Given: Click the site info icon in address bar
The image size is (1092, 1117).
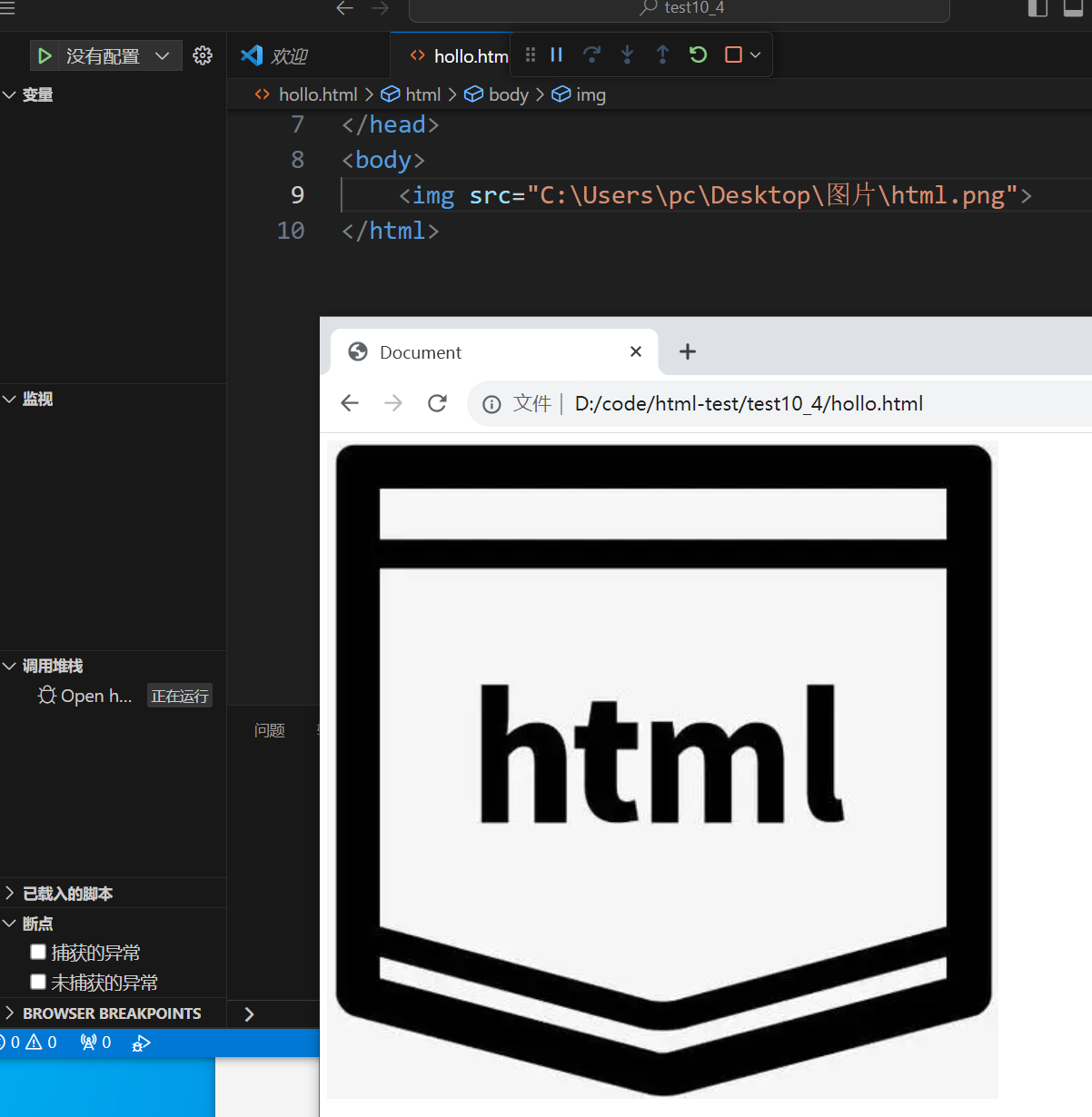Looking at the screenshot, I should pos(491,404).
